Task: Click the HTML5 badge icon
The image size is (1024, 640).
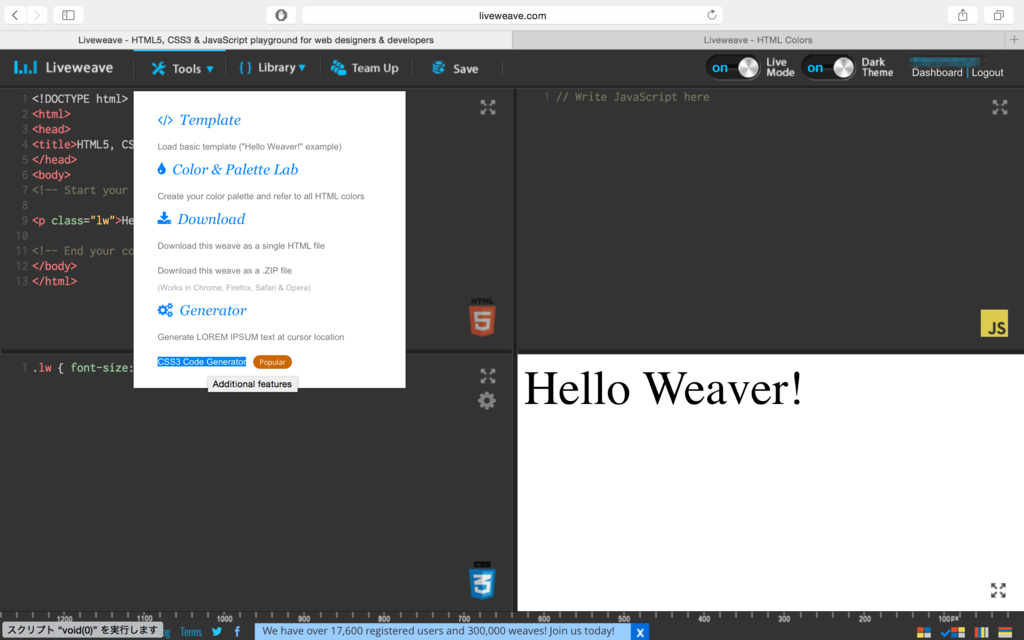Action: tap(483, 314)
